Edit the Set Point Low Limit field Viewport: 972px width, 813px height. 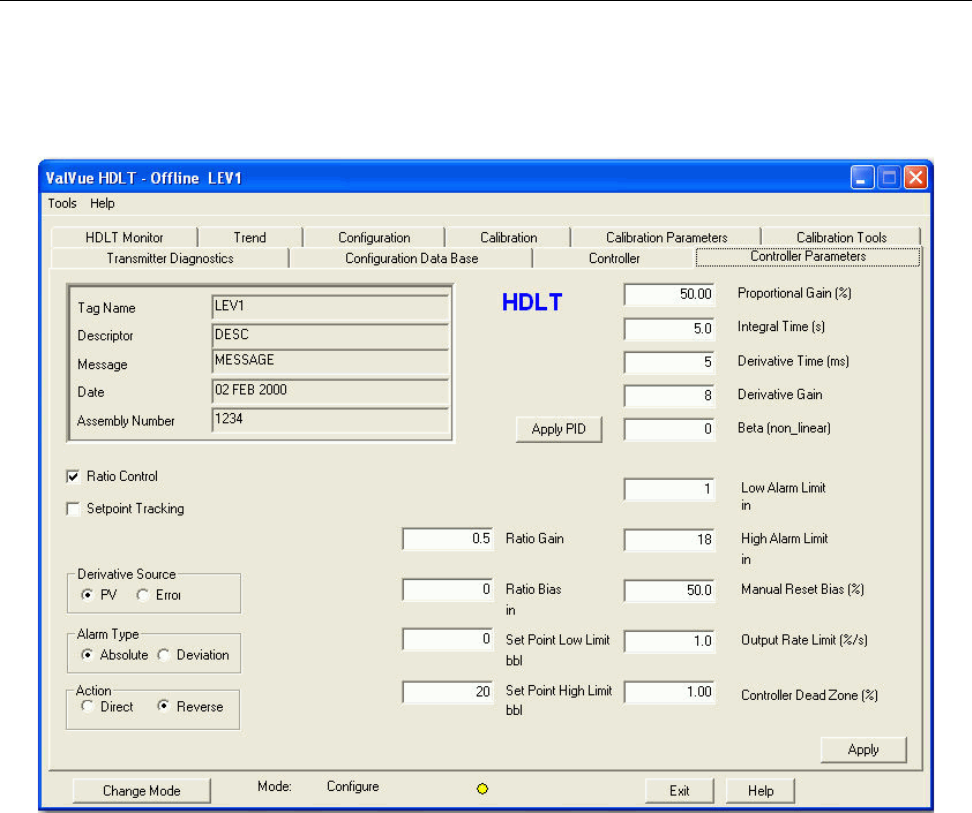448,639
